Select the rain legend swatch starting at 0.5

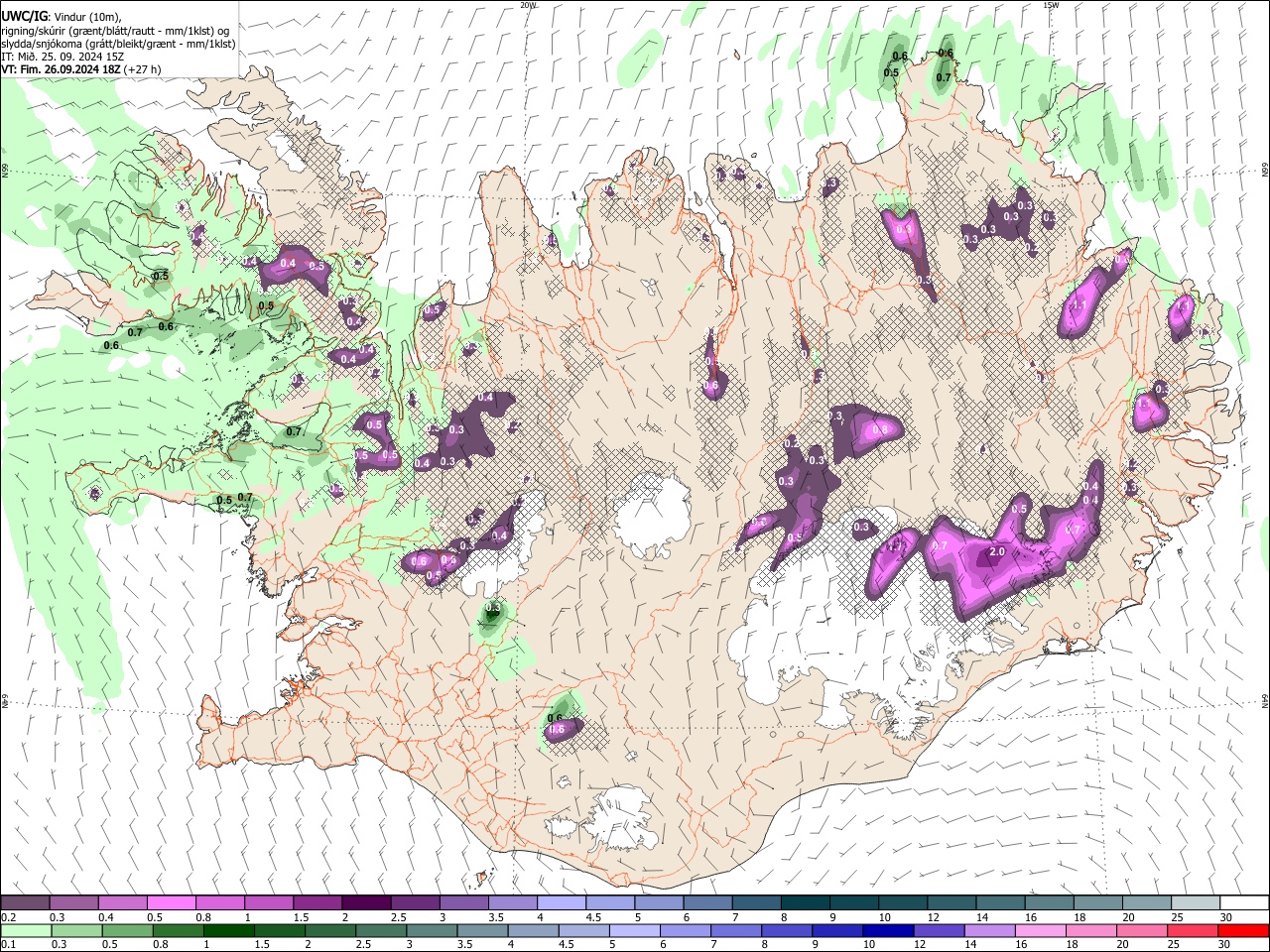[127, 930]
